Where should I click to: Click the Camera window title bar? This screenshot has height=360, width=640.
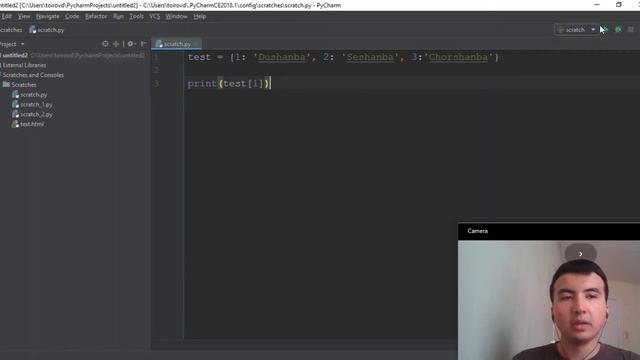tap(549, 231)
